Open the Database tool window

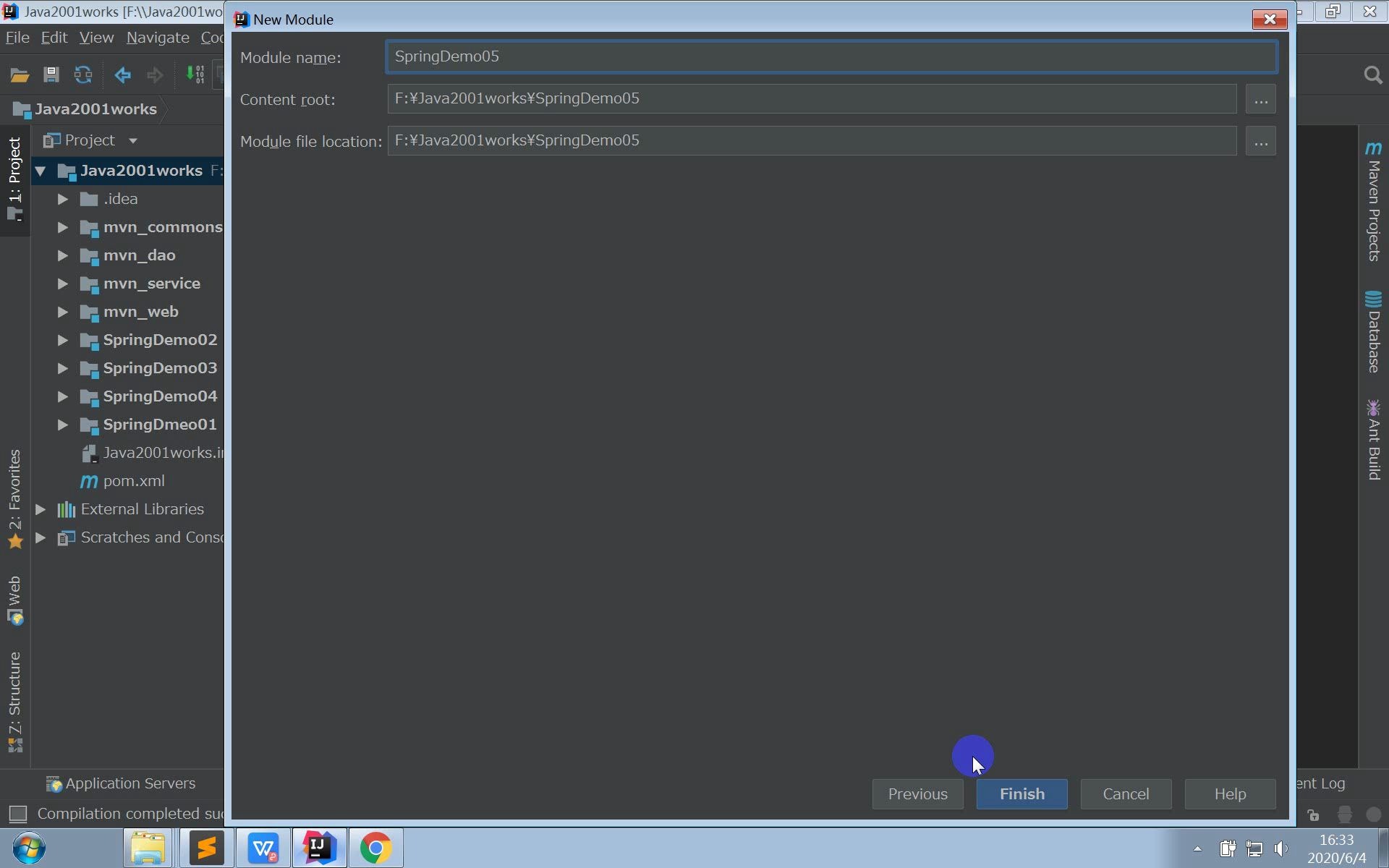coord(1374,333)
